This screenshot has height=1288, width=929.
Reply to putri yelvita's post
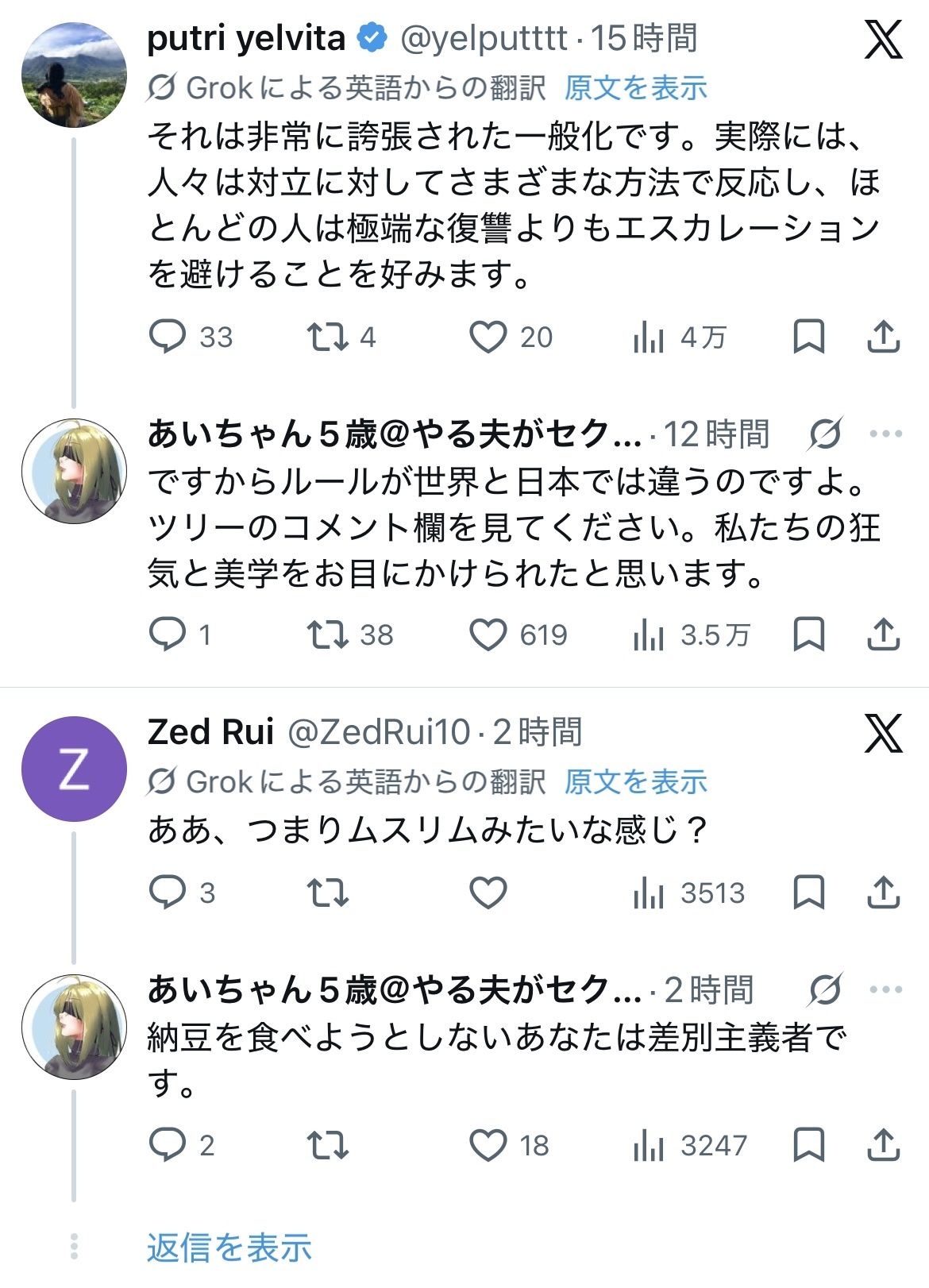tap(168, 337)
